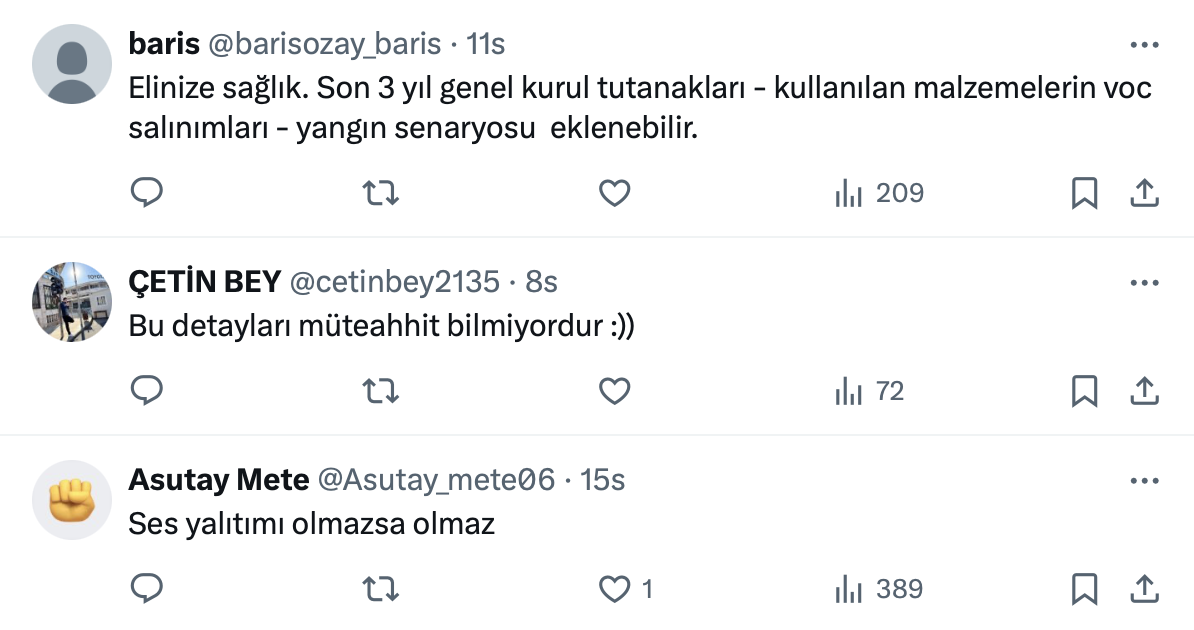1194x630 pixels.
Task: Open ÇETİN BEY display name link
Action: 204,283
